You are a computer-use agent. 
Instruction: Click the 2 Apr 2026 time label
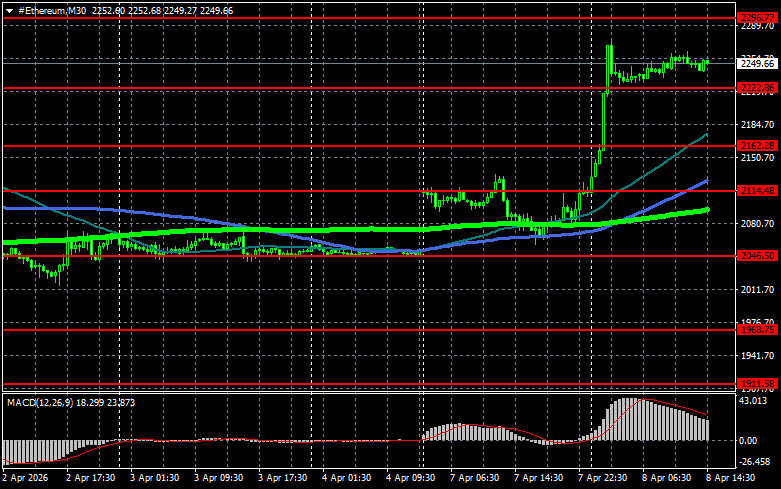[x=25, y=478]
